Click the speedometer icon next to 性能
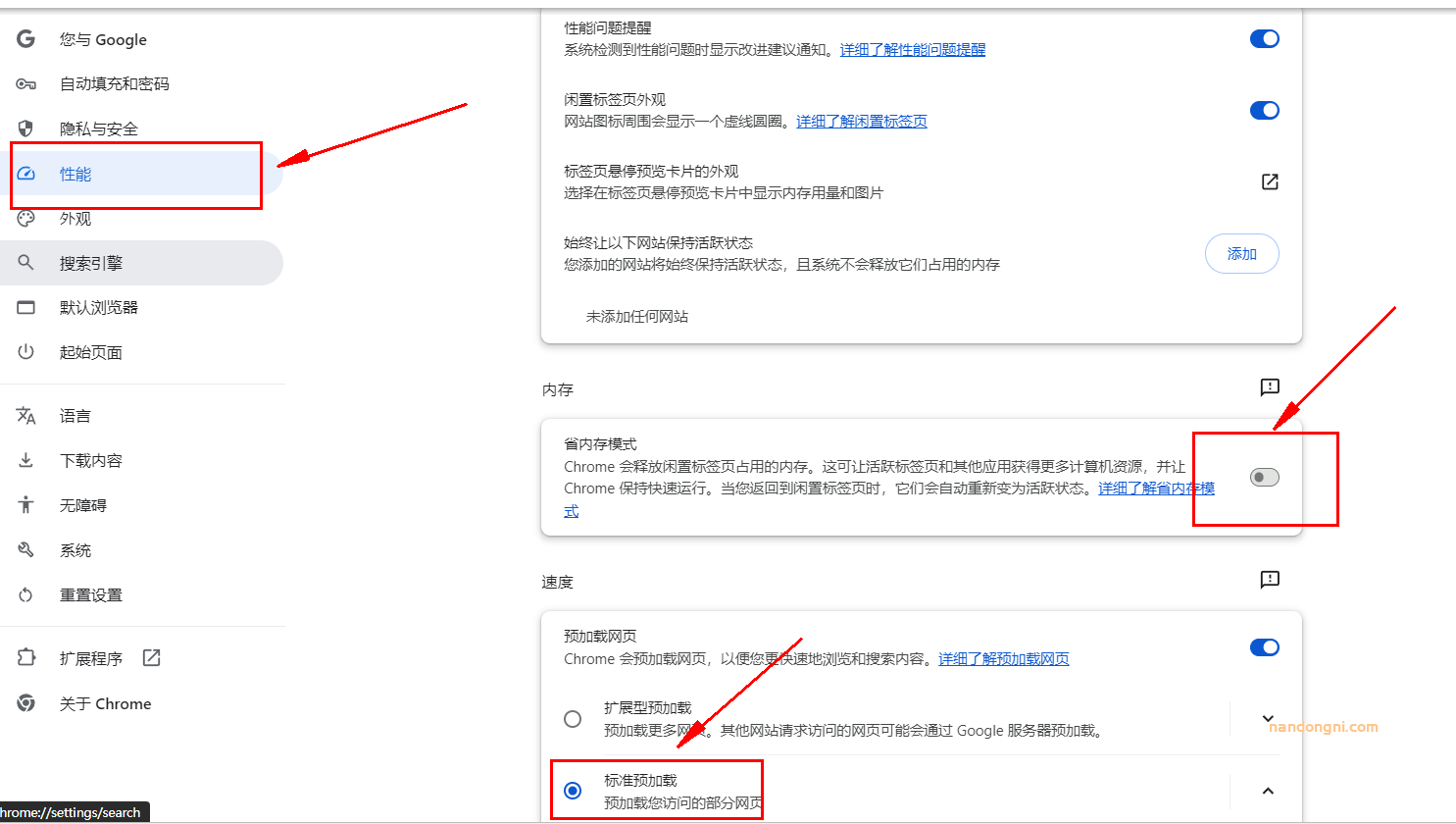Viewport: 1456px width, 824px height. click(x=25, y=174)
